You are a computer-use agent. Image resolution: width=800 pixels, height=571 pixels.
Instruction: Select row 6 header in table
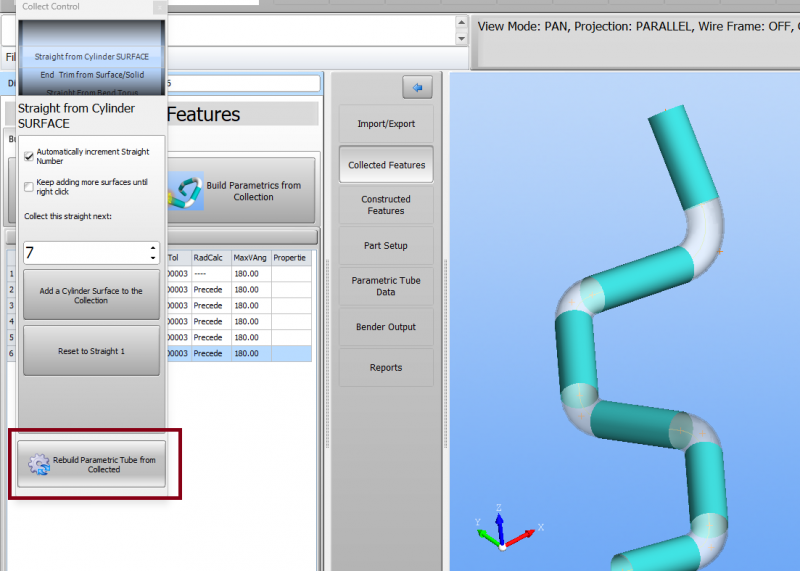(11, 353)
